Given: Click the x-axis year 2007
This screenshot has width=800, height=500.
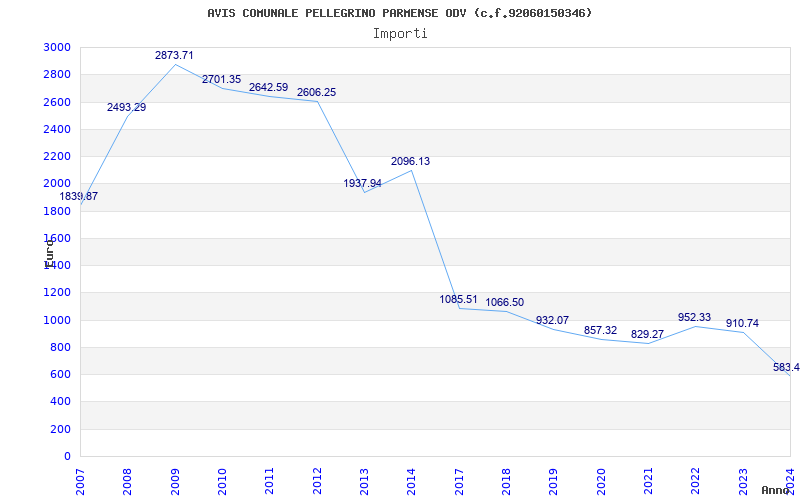Looking at the screenshot, I should pyautogui.click(x=80, y=482).
